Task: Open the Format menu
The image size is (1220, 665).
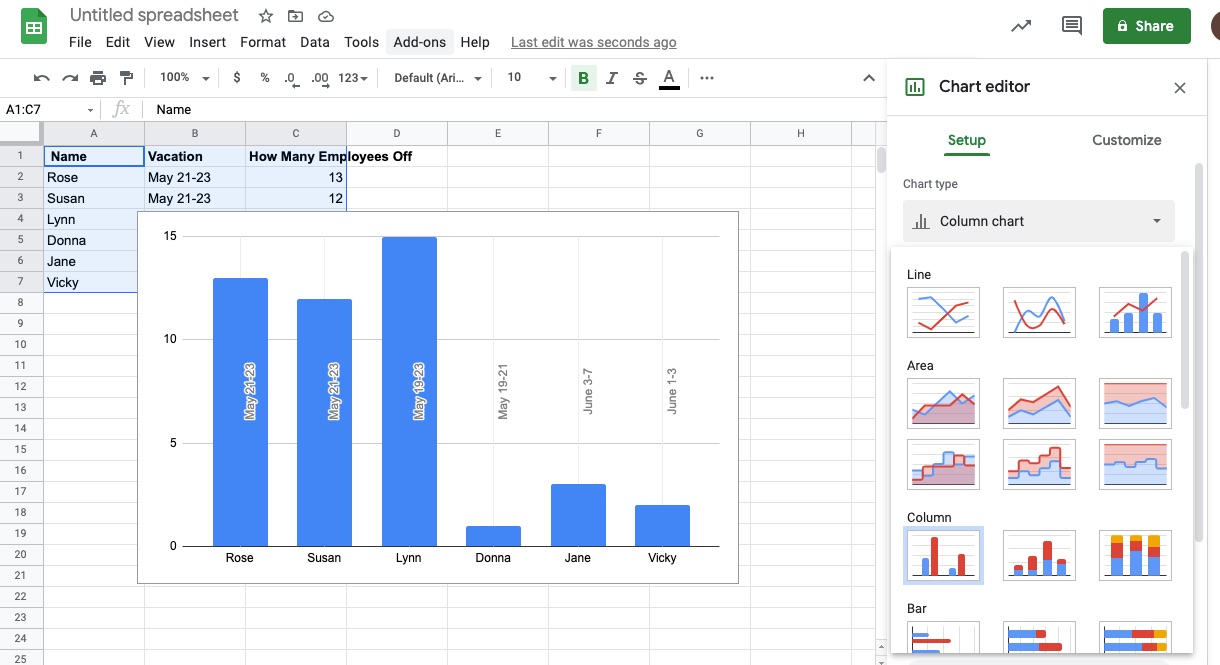Action: click(263, 42)
